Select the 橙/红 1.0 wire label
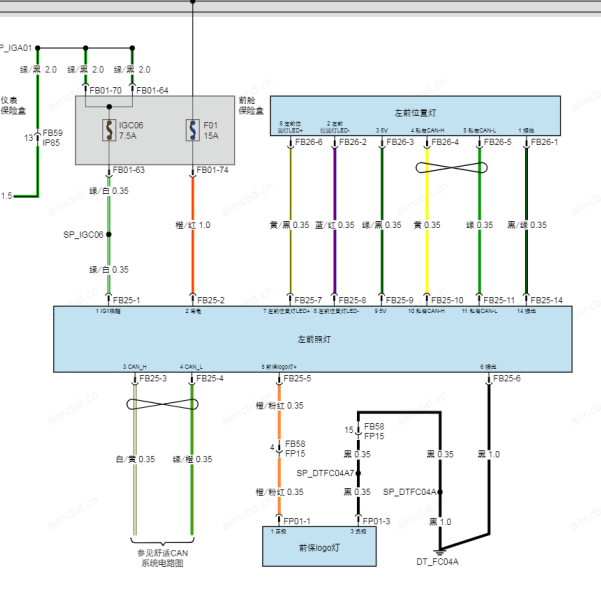This screenshot has width=601, height=609. click(x=193, y=225)
